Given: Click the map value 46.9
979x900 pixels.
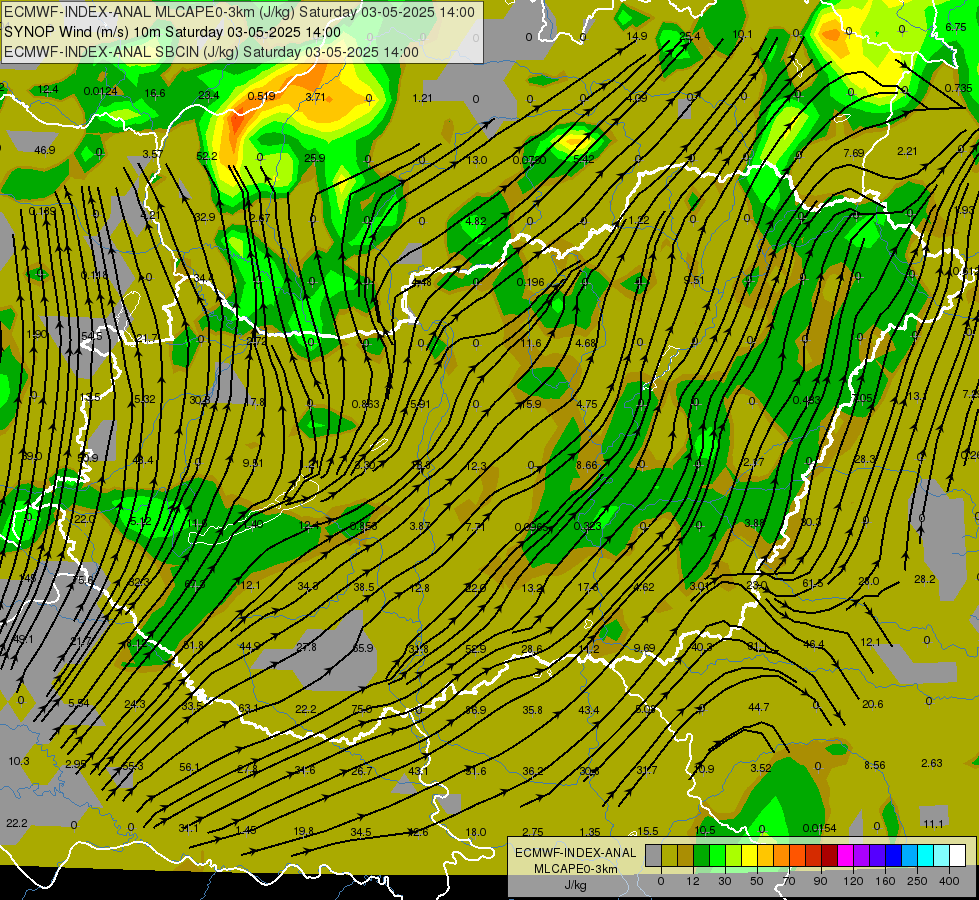Looking at the screenshot, I should (x=44, y=151).
